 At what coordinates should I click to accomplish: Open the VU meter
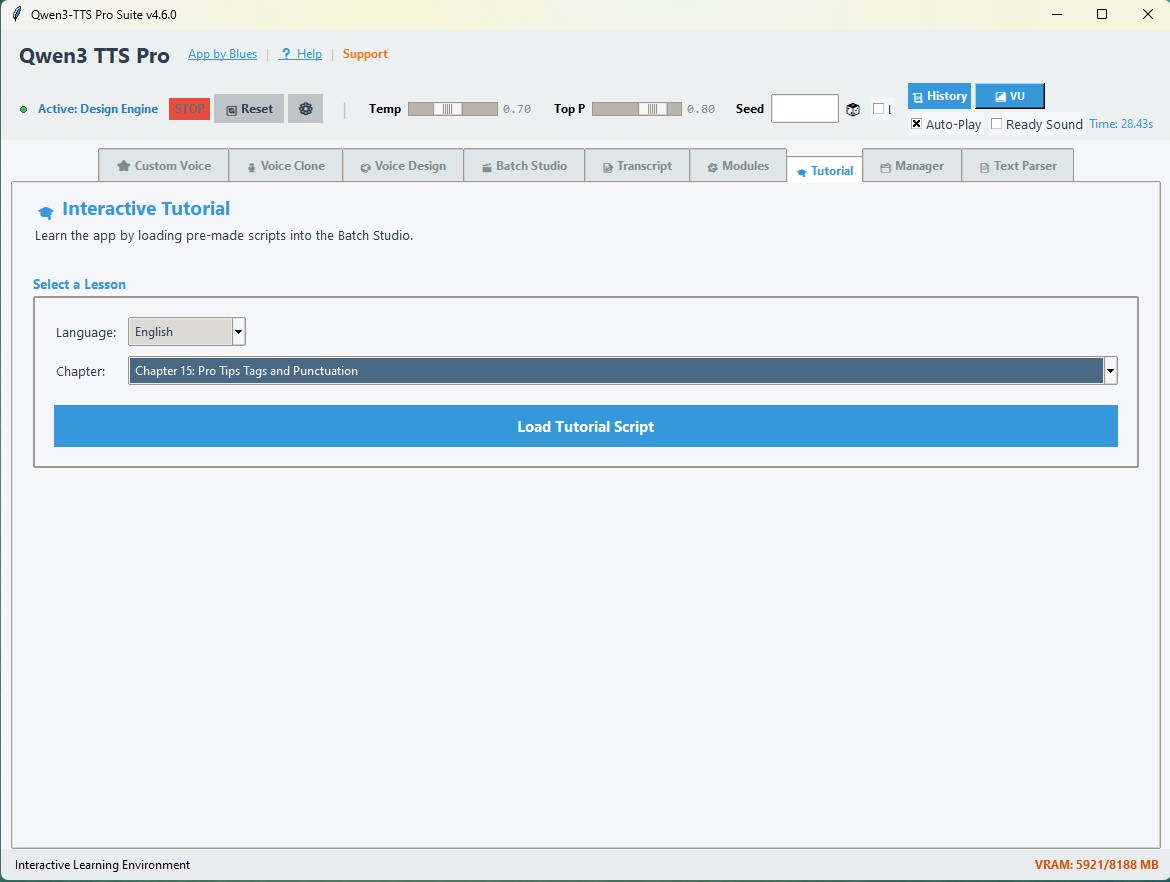coord(1010,96)
